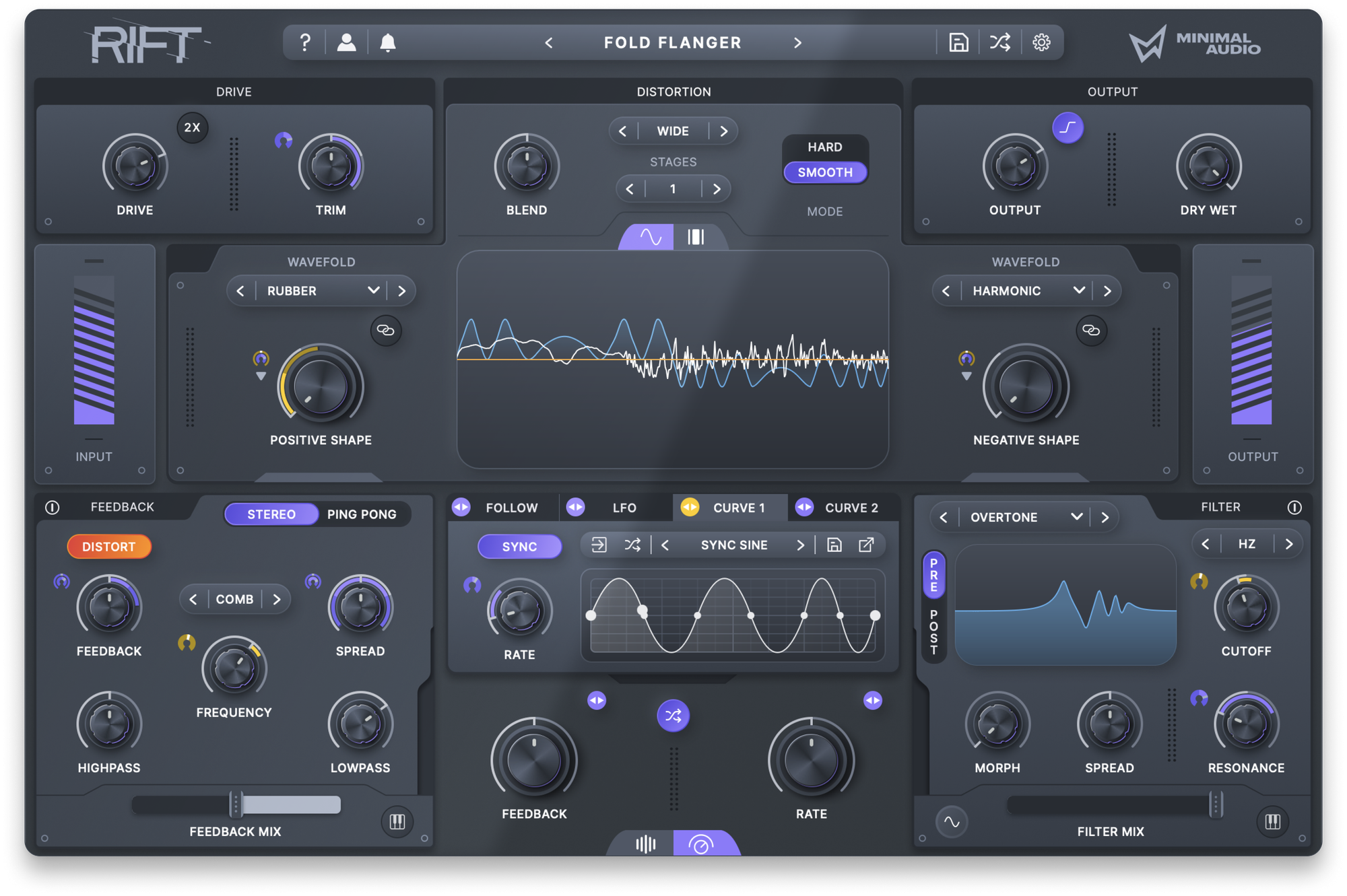Click the DISTORT button in Feedback
This screenshot has height=896, width=1347.
click(109, 547)
